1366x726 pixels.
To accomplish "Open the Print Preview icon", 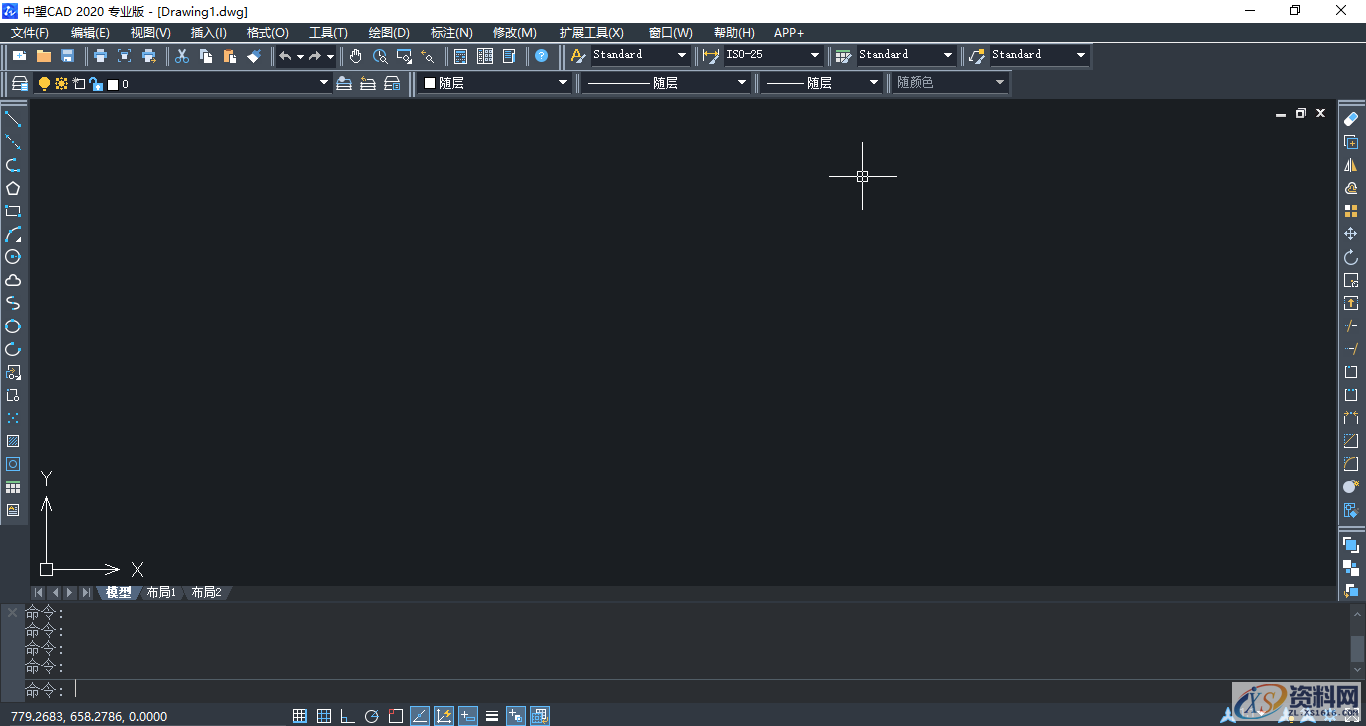I will pos(124,56).
